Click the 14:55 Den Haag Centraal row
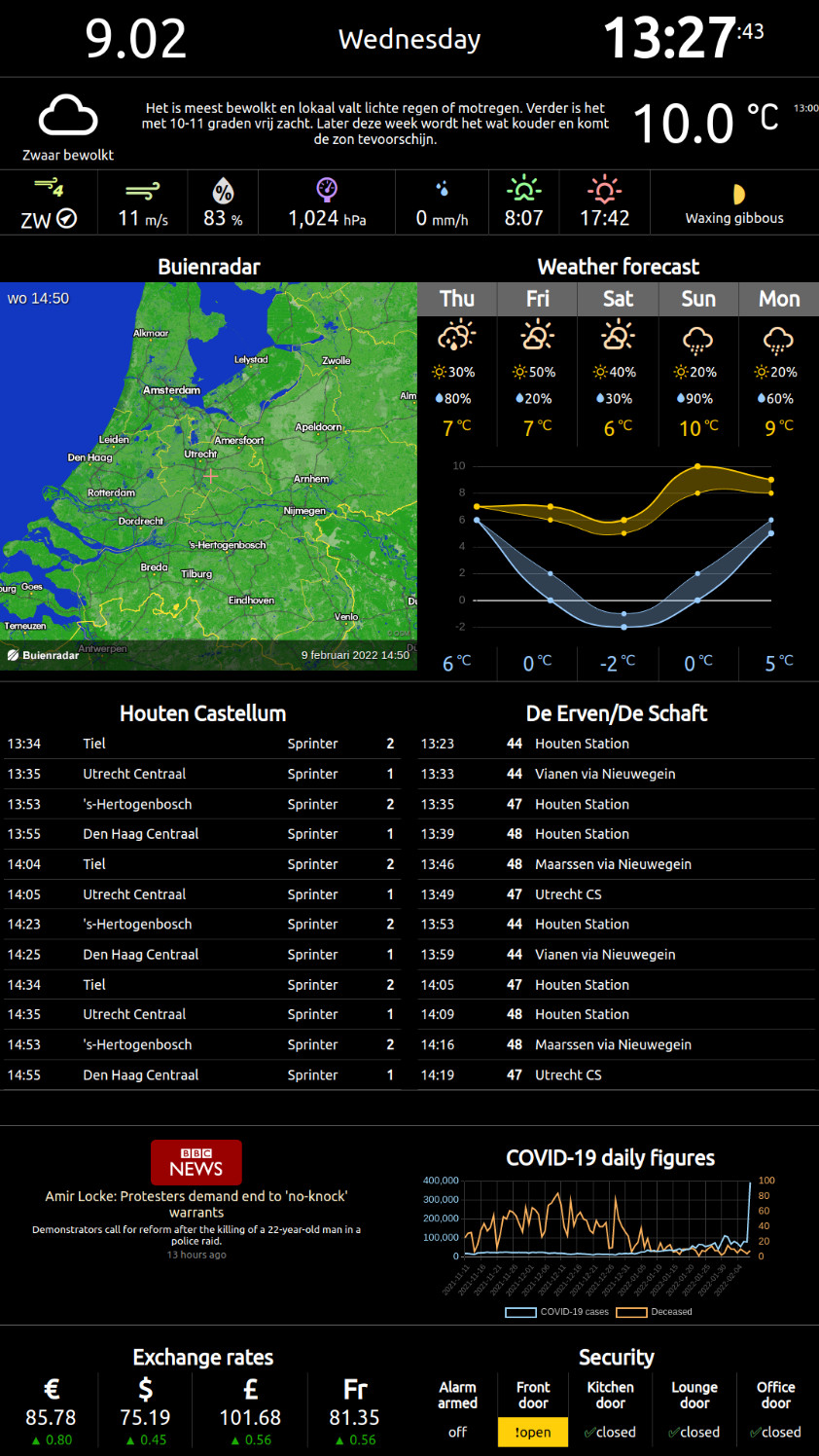 coord(201,1074)
